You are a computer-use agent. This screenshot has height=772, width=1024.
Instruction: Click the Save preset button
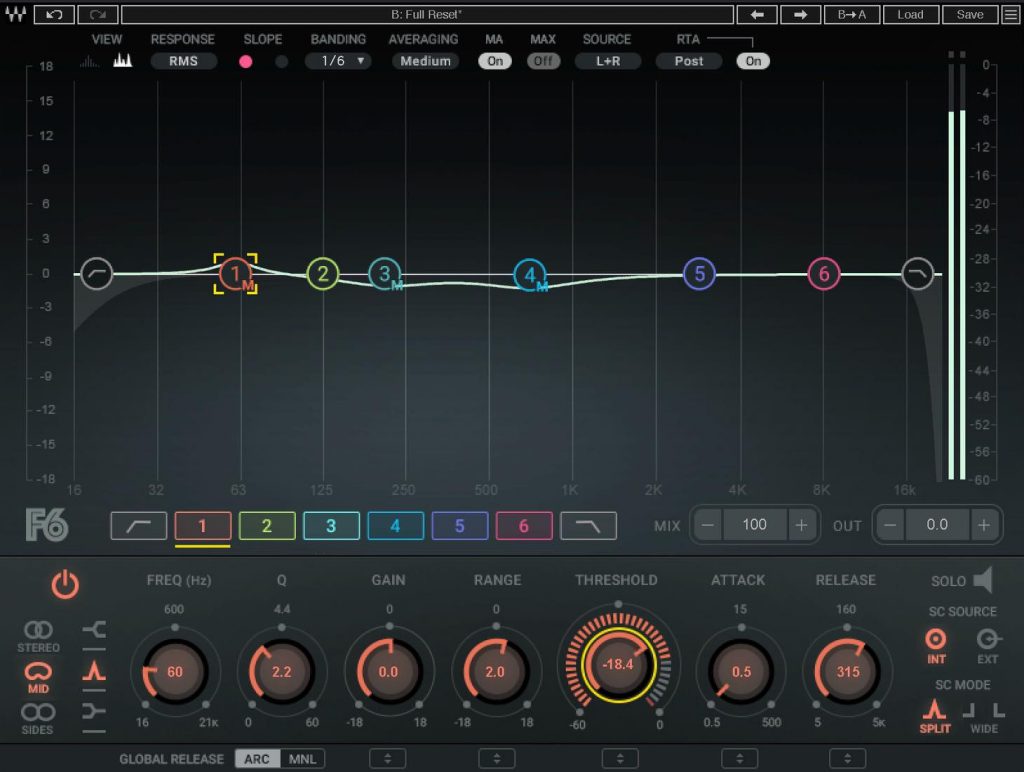969,15
